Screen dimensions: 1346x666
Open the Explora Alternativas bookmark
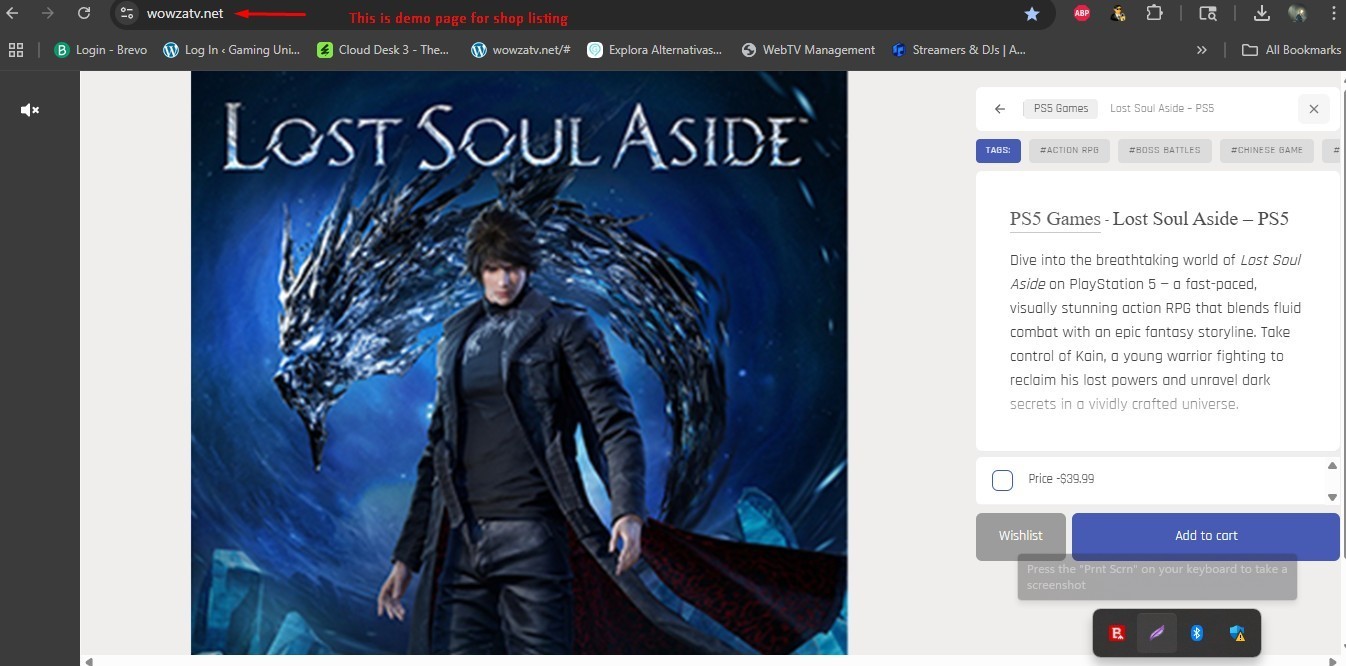pyautogui.click(x=654, y=49)
